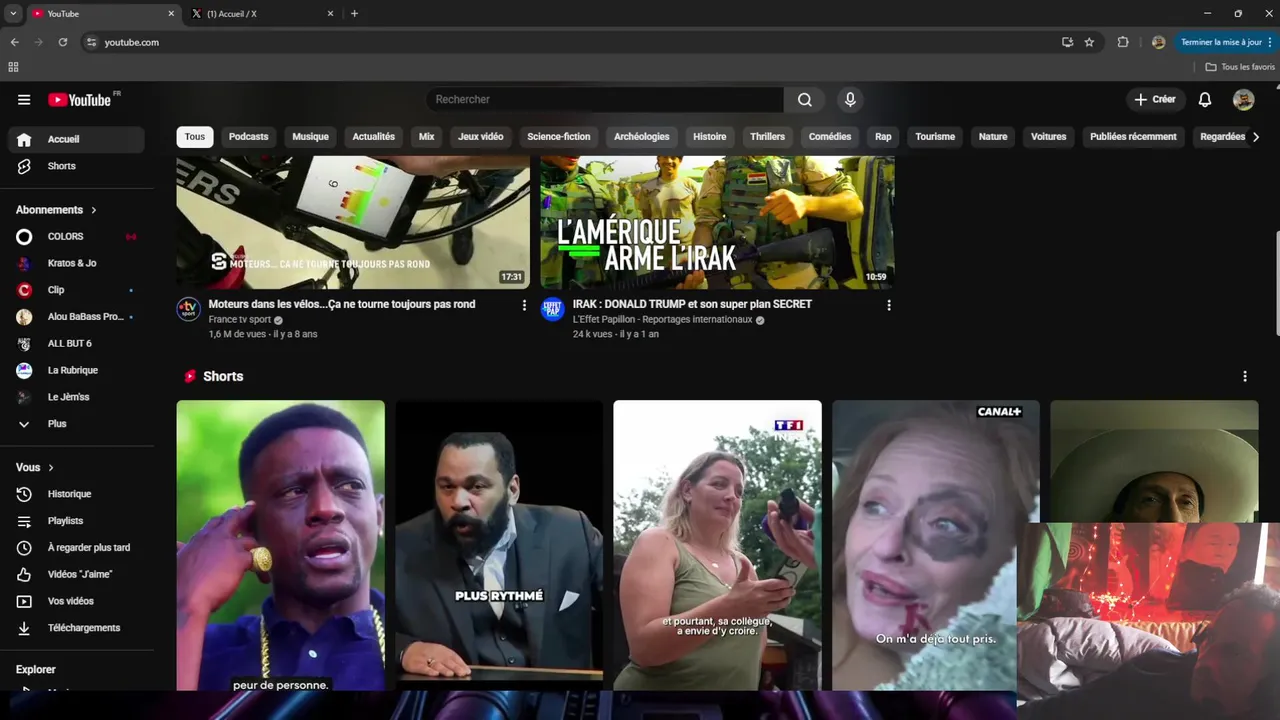
Task: Open Vidéos "J'aime" list
Action: point(76,574)
